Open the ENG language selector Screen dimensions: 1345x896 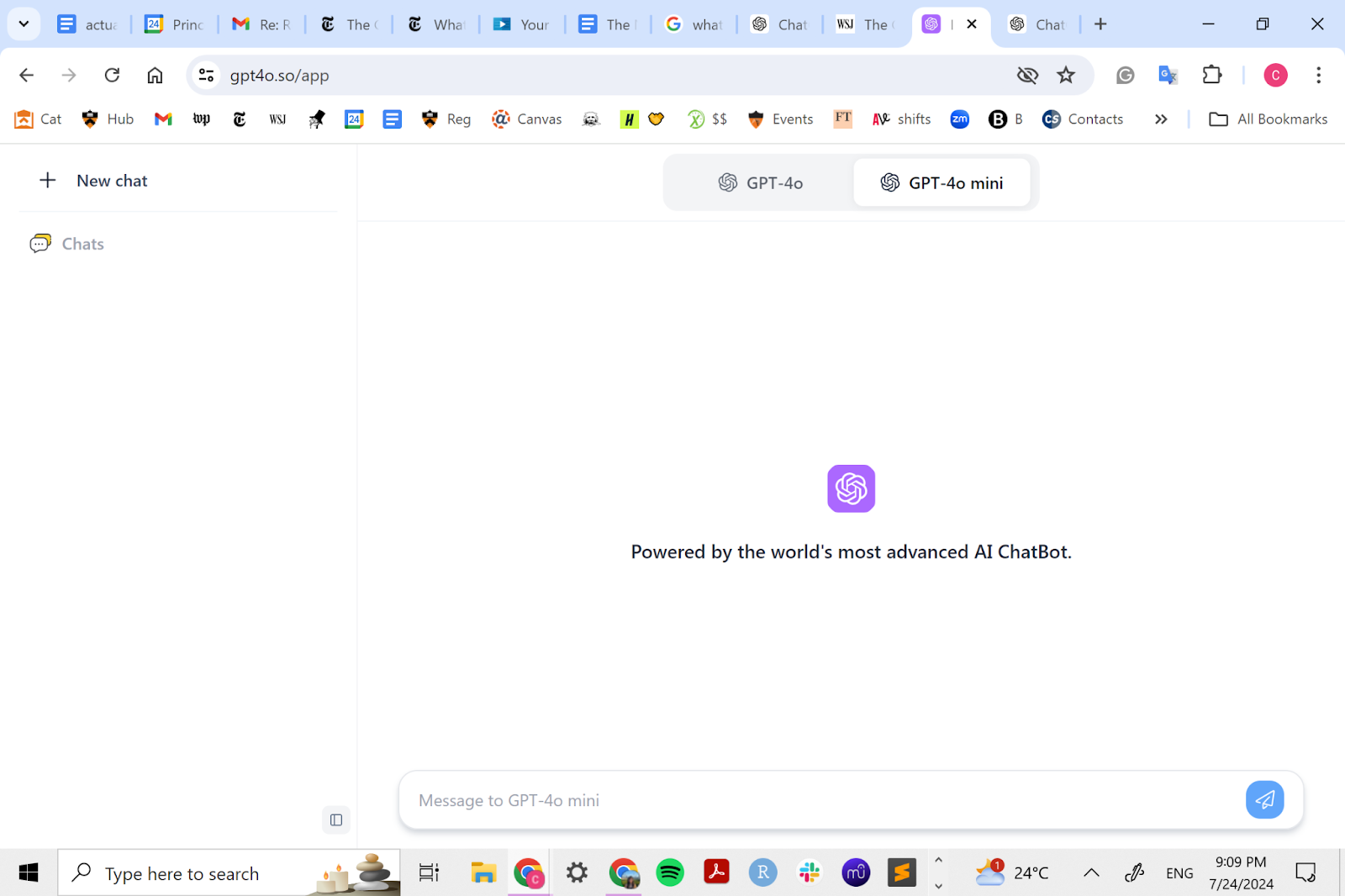pos(1179,873)
